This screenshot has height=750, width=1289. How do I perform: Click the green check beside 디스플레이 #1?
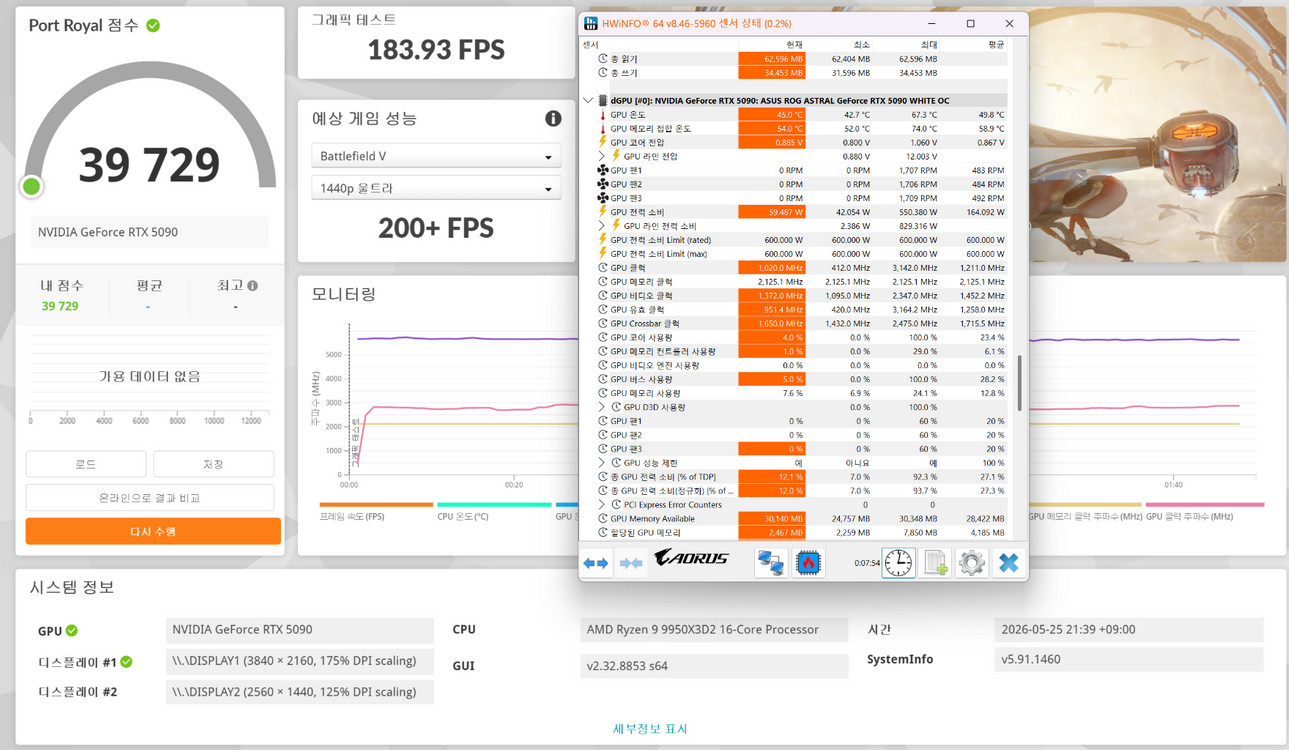click(126, 662)
